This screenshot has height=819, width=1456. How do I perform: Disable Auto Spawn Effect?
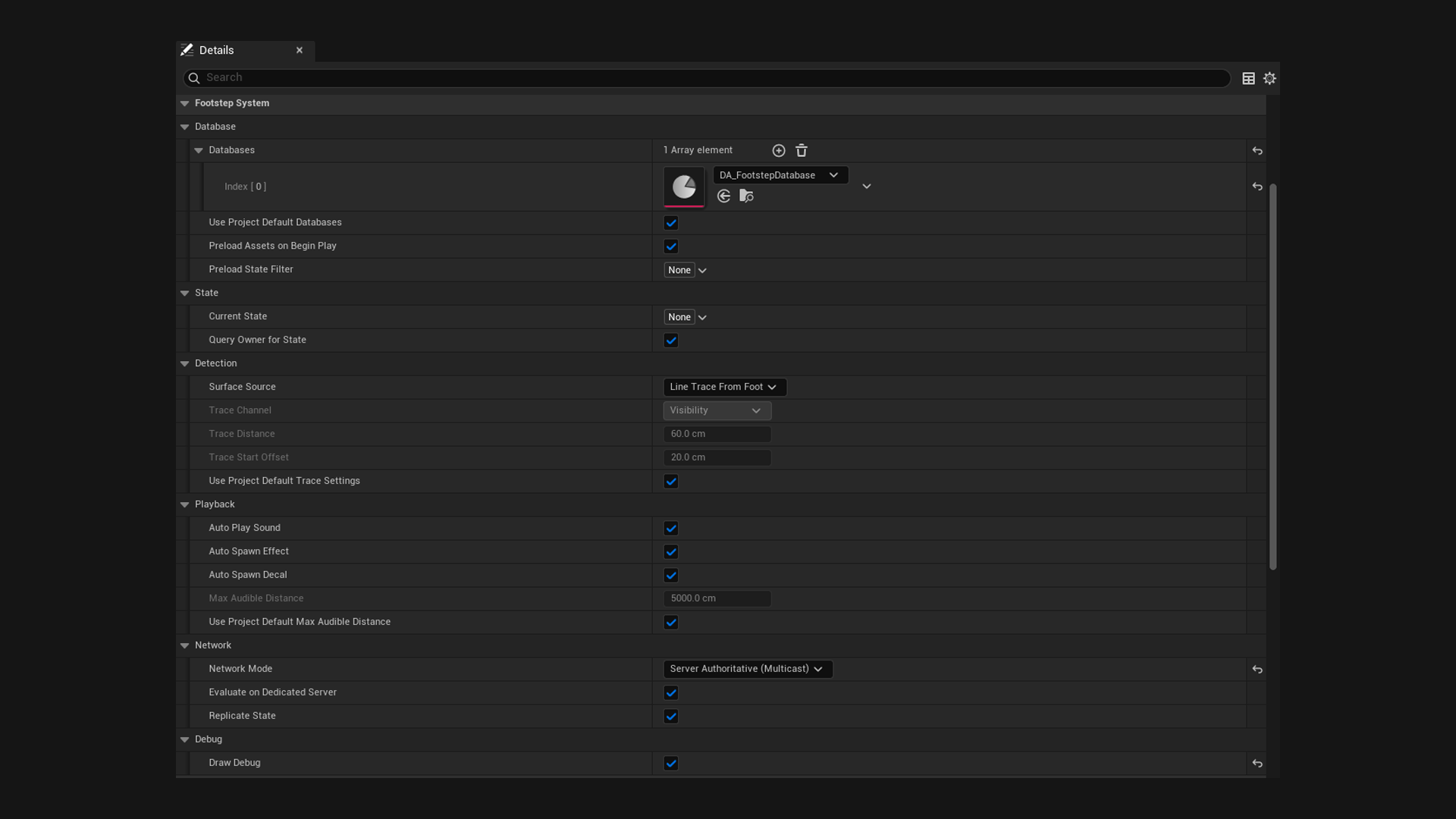671,552
